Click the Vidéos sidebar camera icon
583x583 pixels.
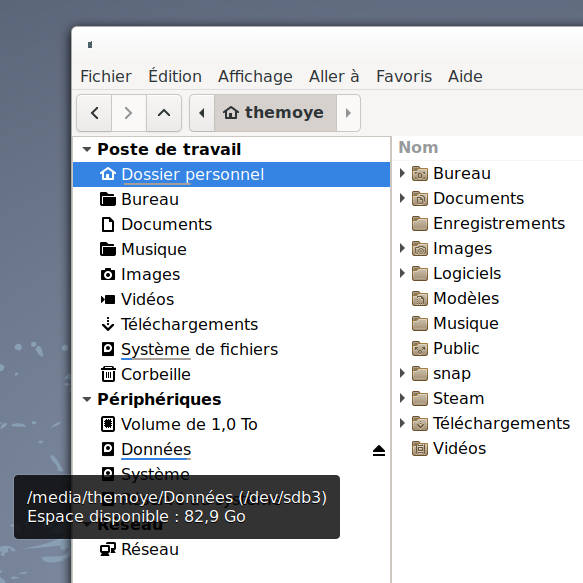click(x=108, y=299)
